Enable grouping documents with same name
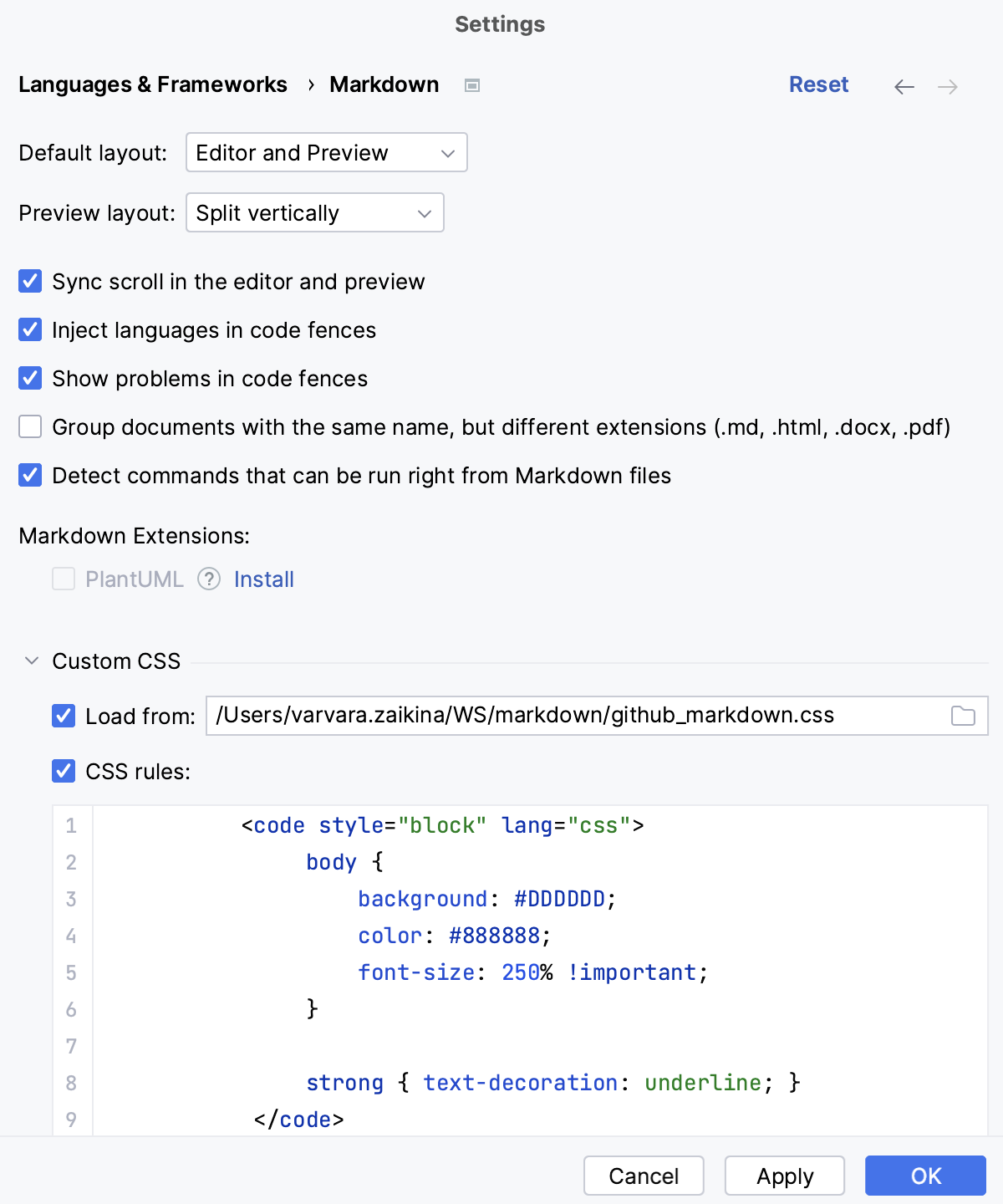1003x1204 pixels. 30,426
